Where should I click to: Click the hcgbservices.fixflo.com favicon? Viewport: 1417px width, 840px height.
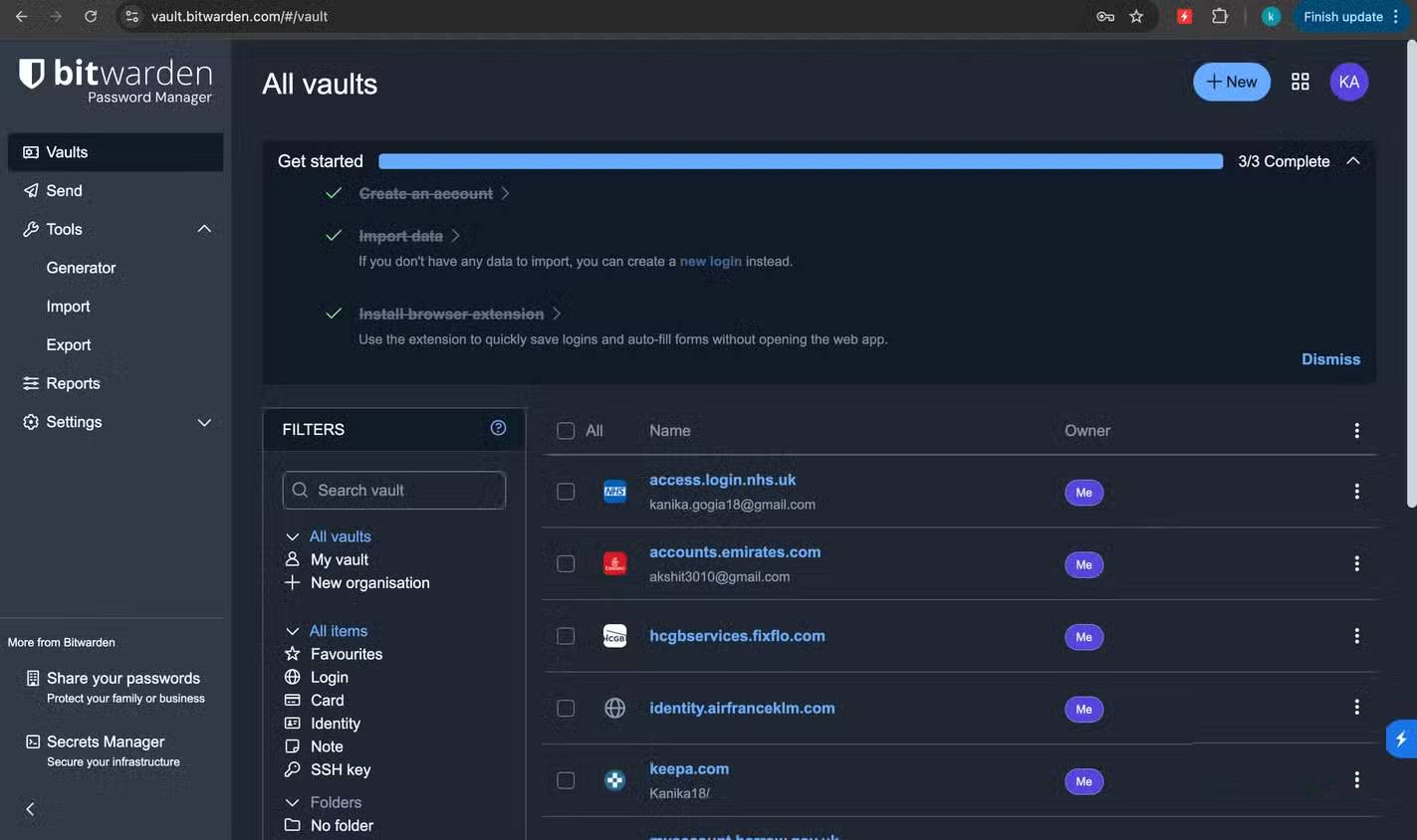coord(615,636)
